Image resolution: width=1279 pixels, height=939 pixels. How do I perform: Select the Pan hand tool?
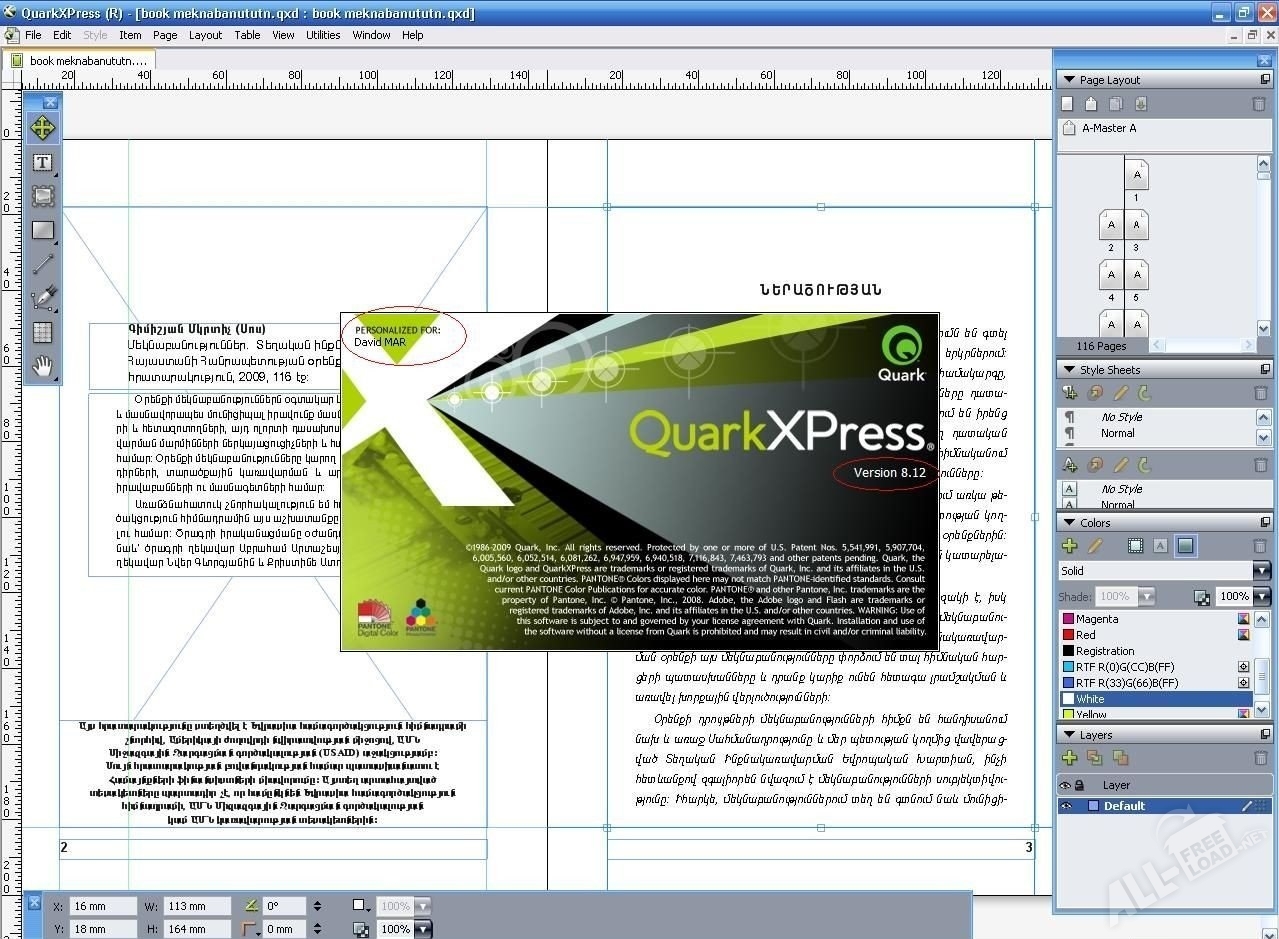pyautogui.click(x=42, y=366)
